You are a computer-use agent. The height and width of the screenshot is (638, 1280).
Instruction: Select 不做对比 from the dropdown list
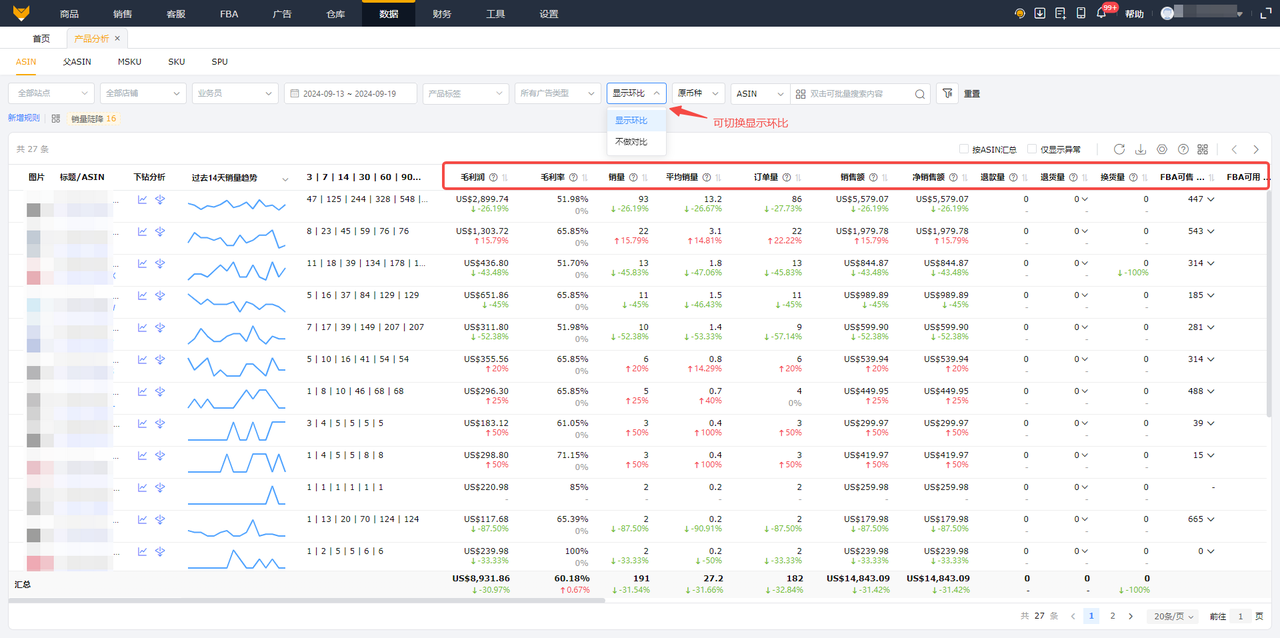coord(630,142)
